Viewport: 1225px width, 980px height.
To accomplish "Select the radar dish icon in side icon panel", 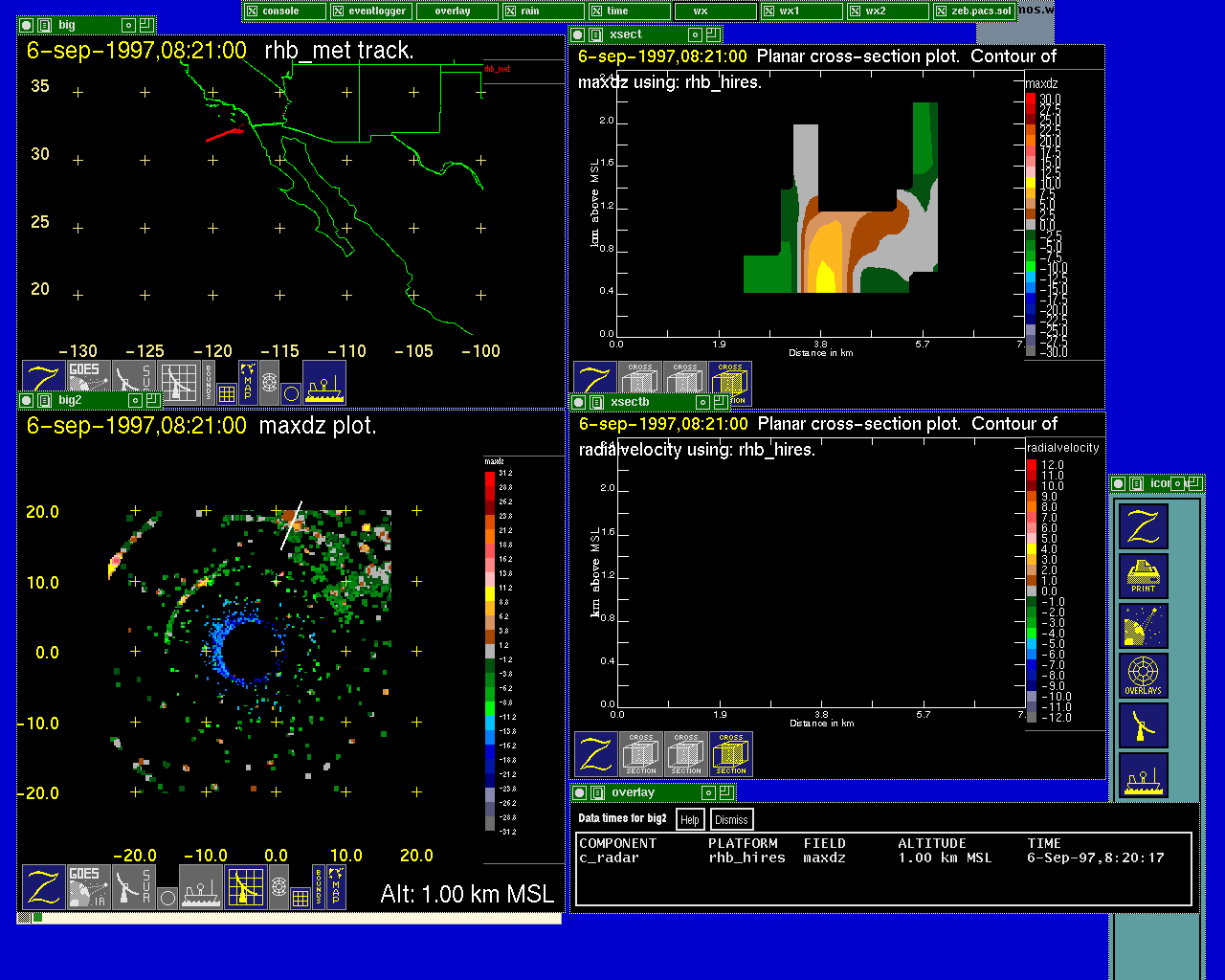I will click(1144, 725).
